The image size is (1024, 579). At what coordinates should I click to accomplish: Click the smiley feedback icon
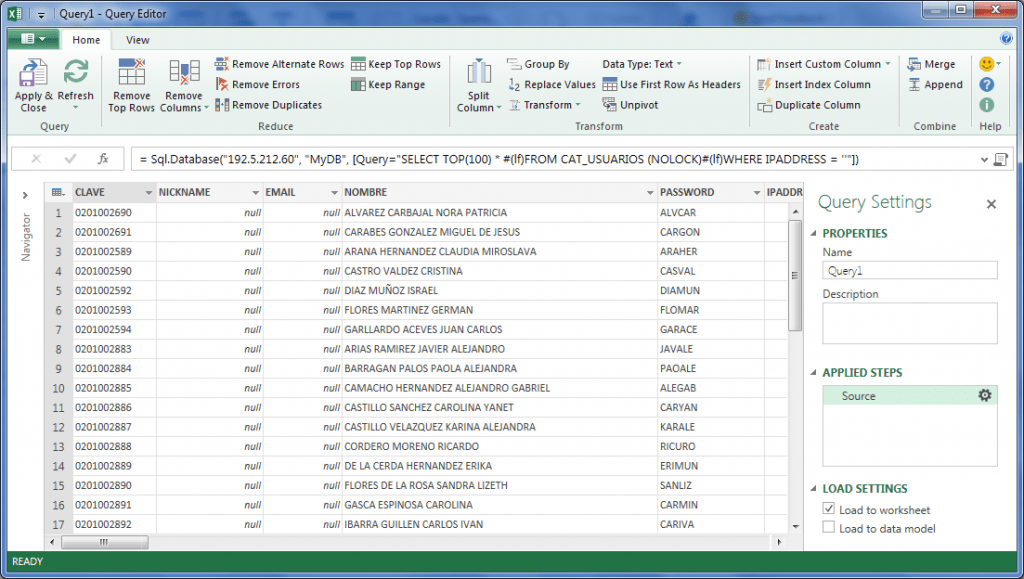click(987, 64)
